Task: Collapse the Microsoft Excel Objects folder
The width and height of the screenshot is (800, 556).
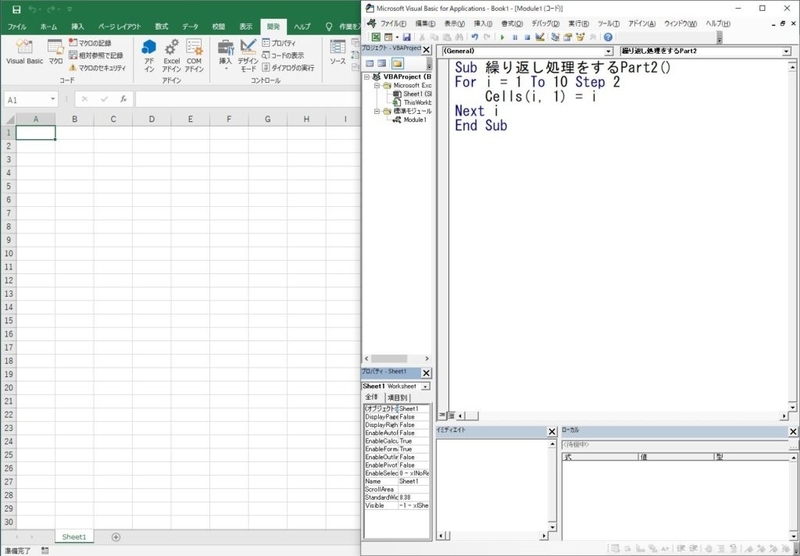Action: (377, 85)
